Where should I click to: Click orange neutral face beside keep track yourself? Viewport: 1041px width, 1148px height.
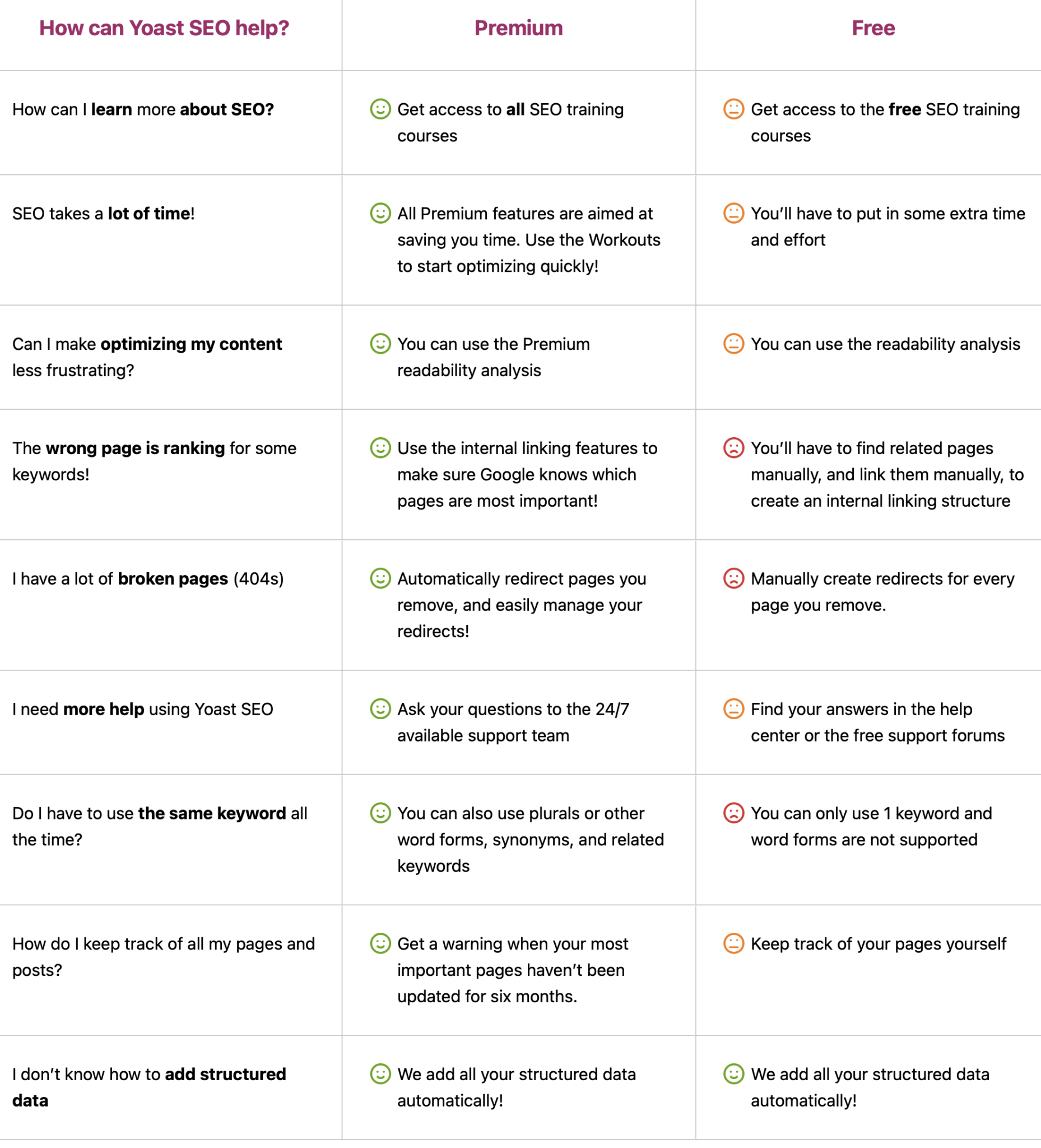click(x=733, y=943)
